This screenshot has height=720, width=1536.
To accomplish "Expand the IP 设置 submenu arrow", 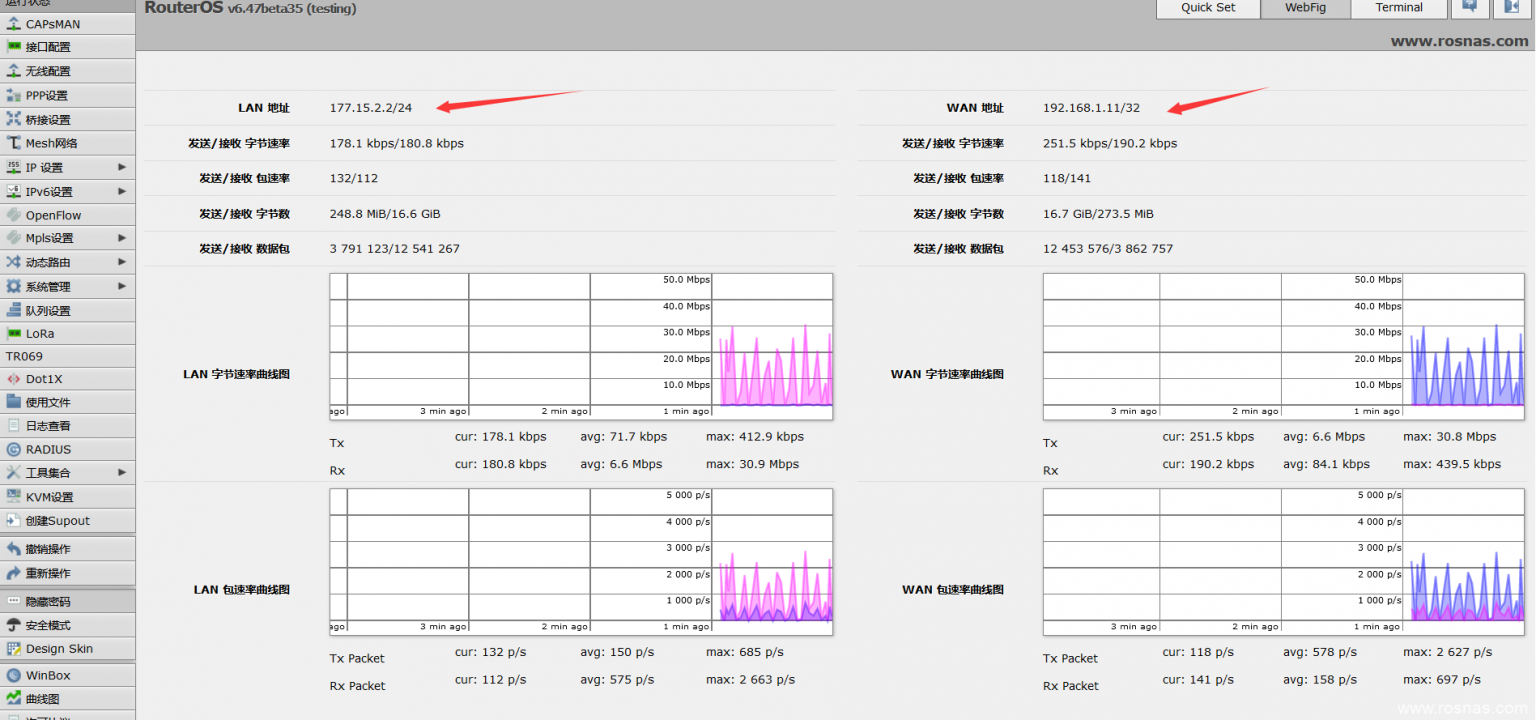I will 122,167.
